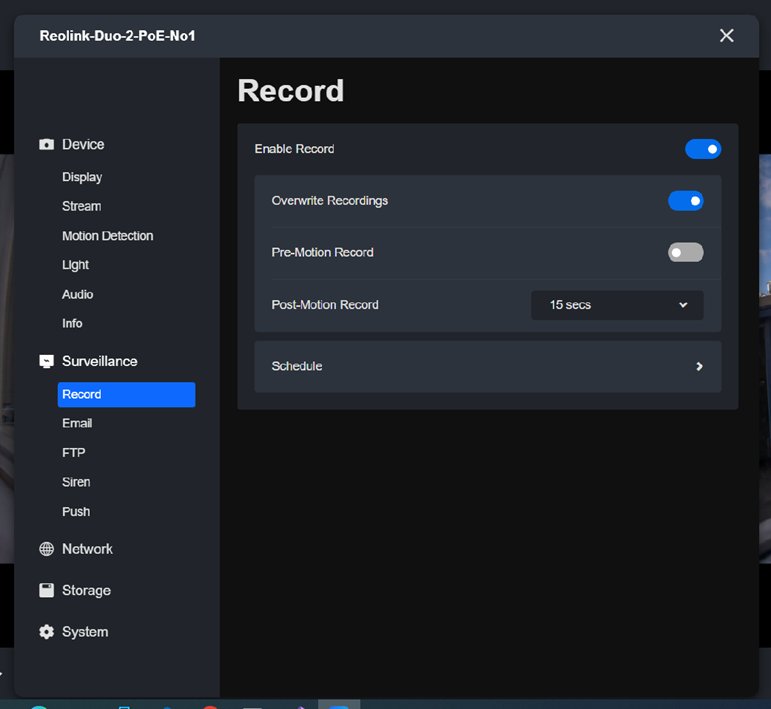Open the System section label

pyautogui.click(x=85, y=632)
